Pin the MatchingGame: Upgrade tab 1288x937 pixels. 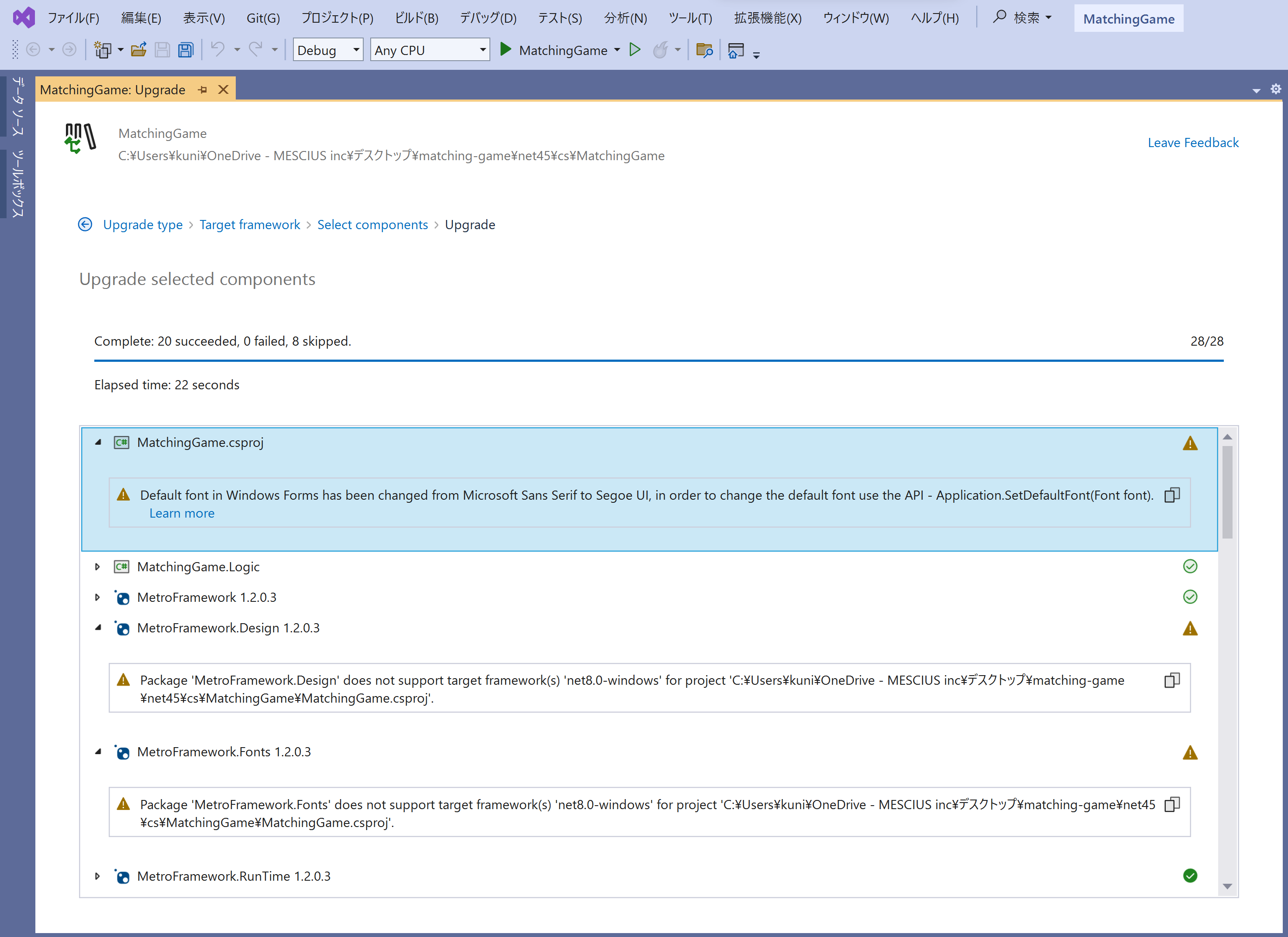pos(203,89)
